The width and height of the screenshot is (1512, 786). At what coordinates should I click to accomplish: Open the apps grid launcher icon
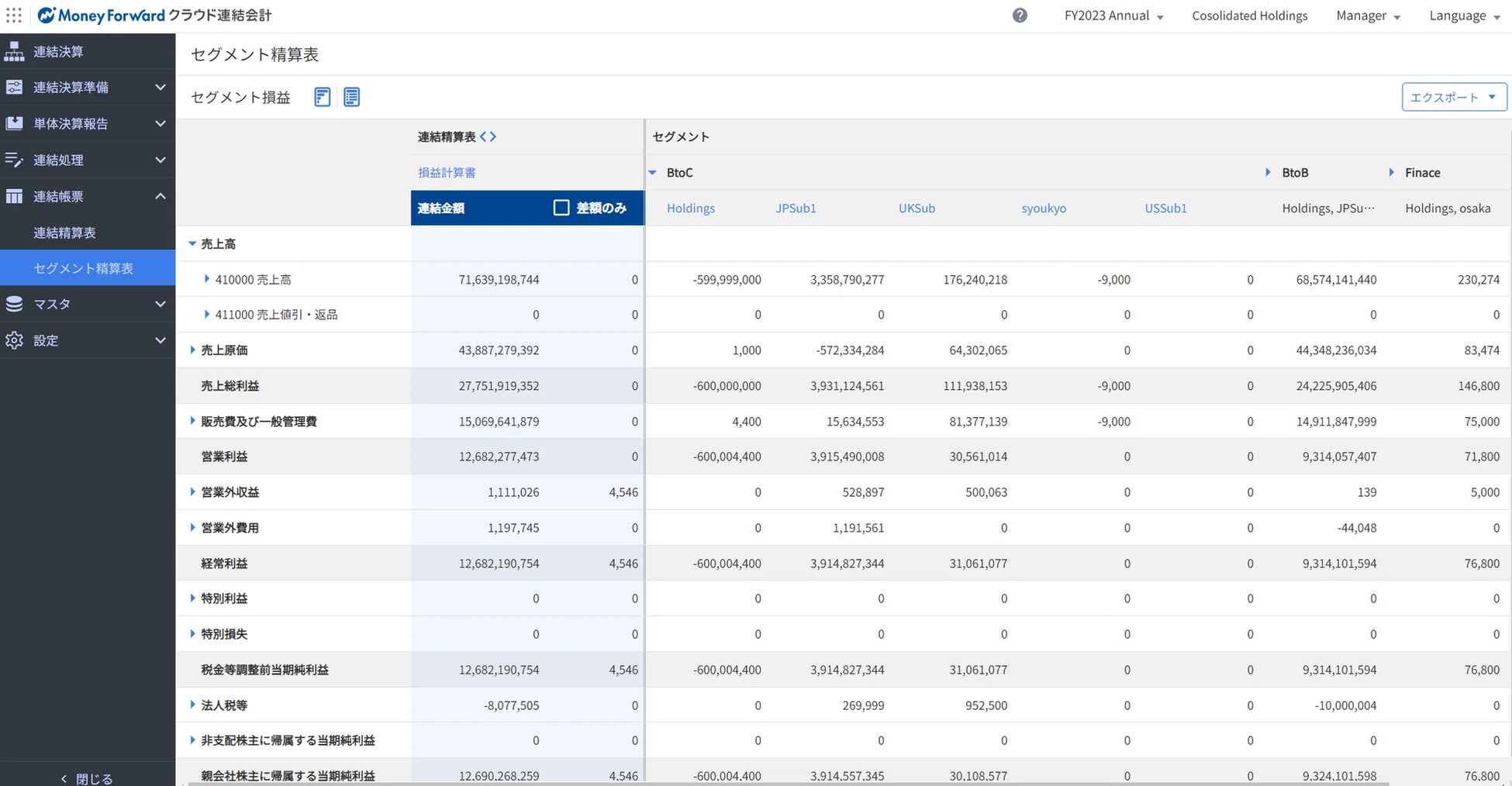(14, 16)
